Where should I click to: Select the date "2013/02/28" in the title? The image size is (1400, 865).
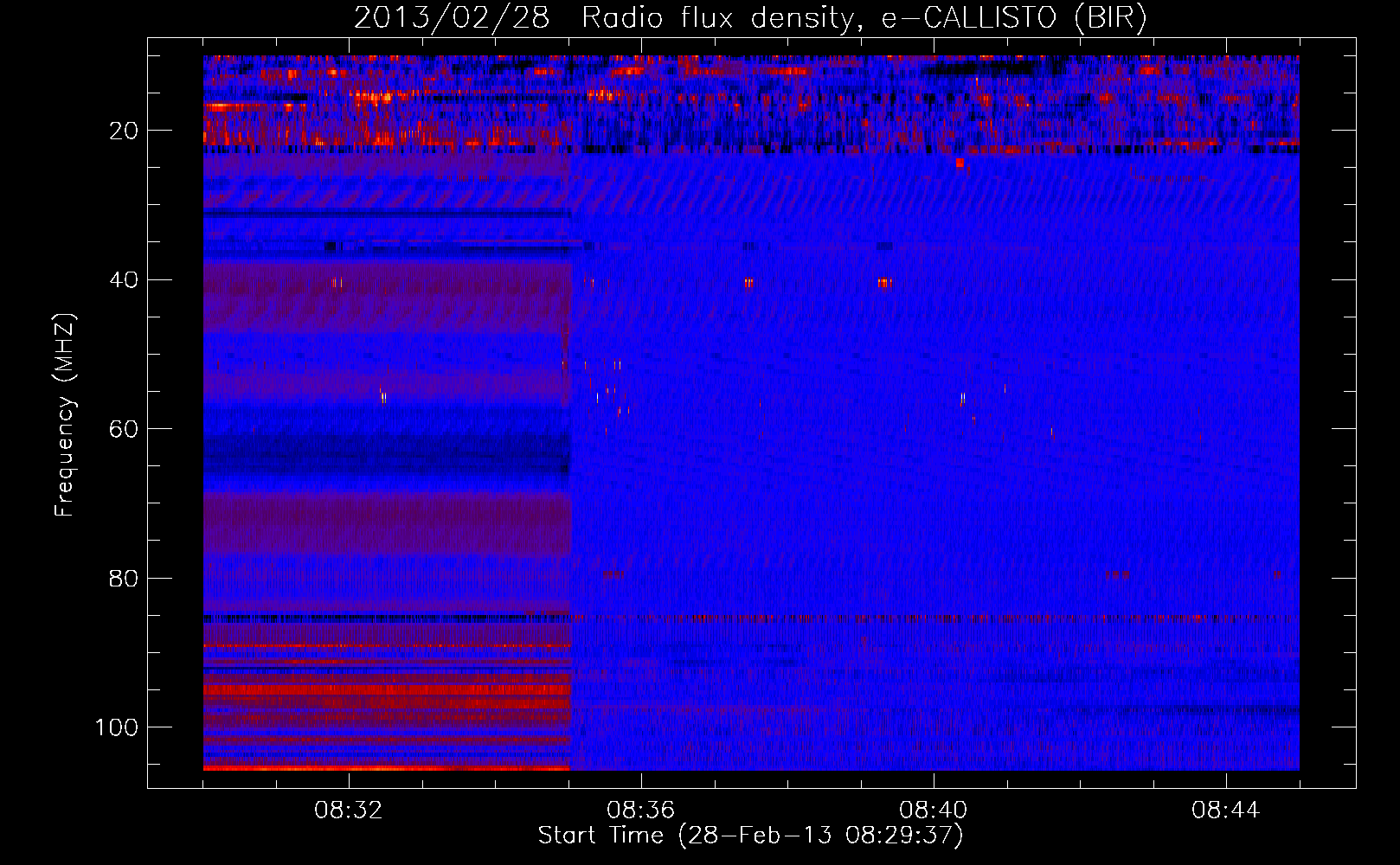(x=451, y=18)
